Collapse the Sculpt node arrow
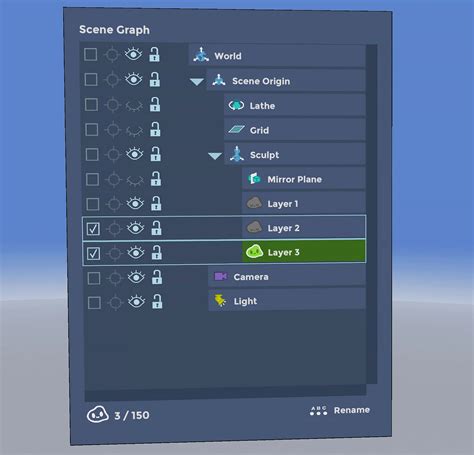Screen dimensions: 474x455 click(x=215, y=155)
